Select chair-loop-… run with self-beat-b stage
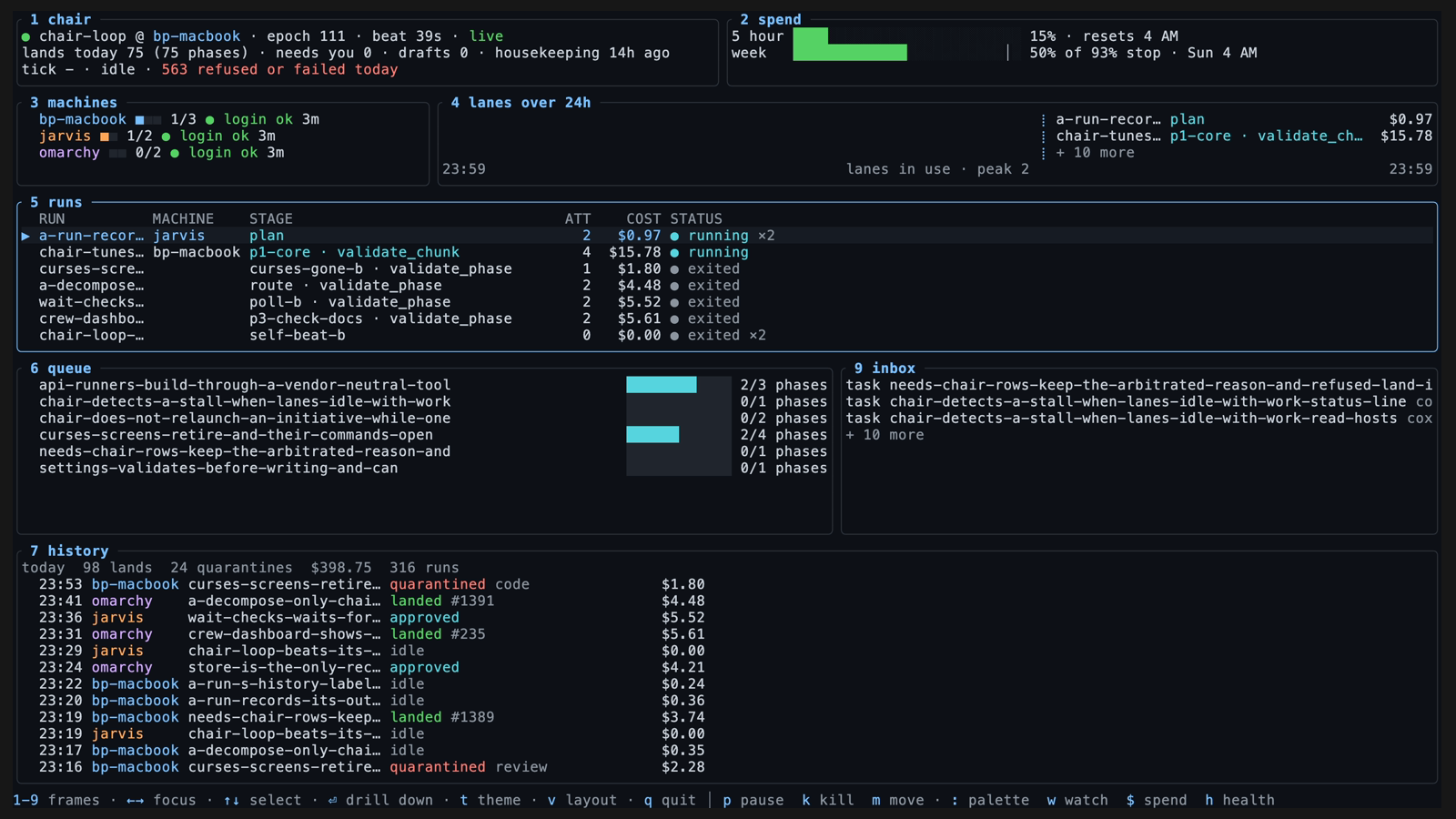 727,336
